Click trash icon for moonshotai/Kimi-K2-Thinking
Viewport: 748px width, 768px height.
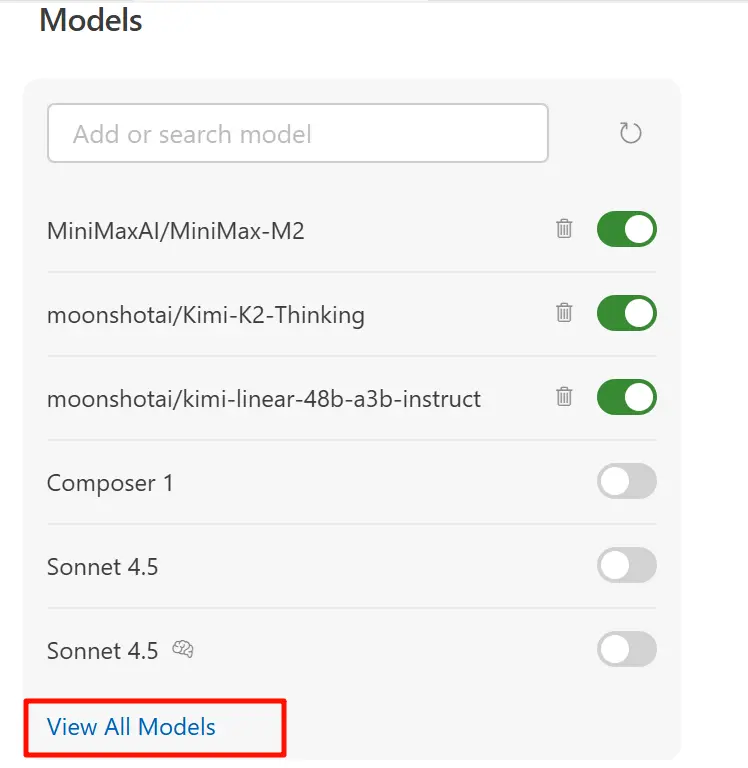coord(564,313)
